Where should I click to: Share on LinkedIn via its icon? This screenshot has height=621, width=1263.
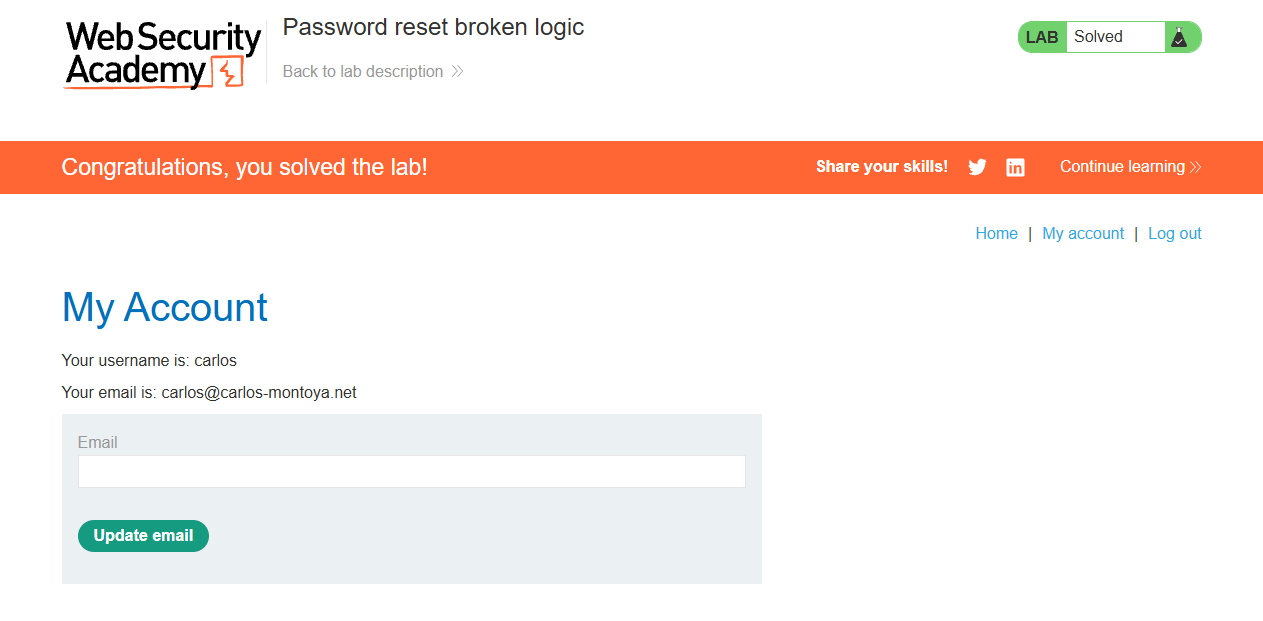[1015, 167]
